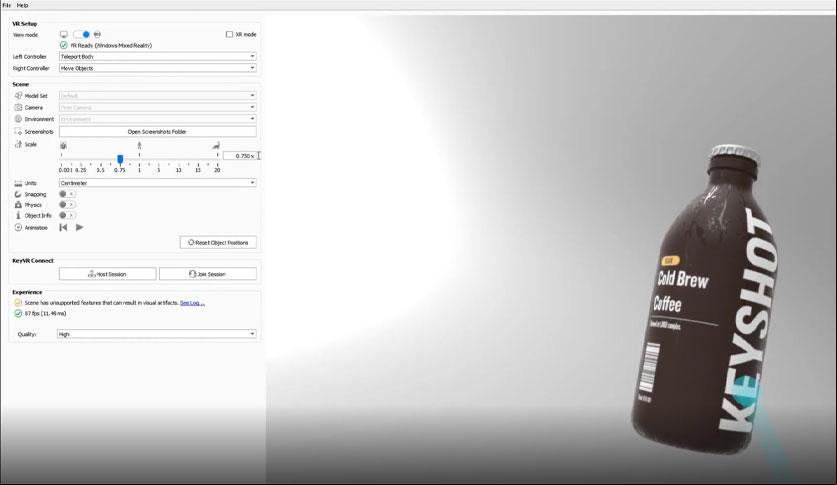This screenshot has width=837, height=485.
Task: Toggle the View mode switch
Action: coord(82,34)
